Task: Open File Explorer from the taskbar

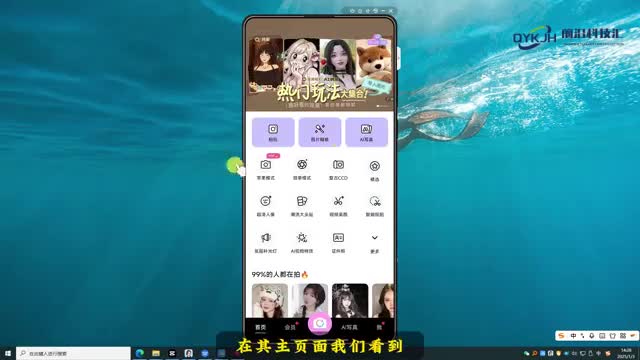Action: 156,353
